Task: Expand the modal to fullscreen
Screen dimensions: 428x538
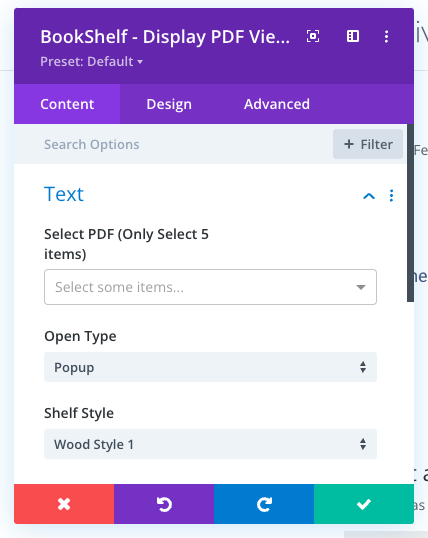Action: click(313, 36)
